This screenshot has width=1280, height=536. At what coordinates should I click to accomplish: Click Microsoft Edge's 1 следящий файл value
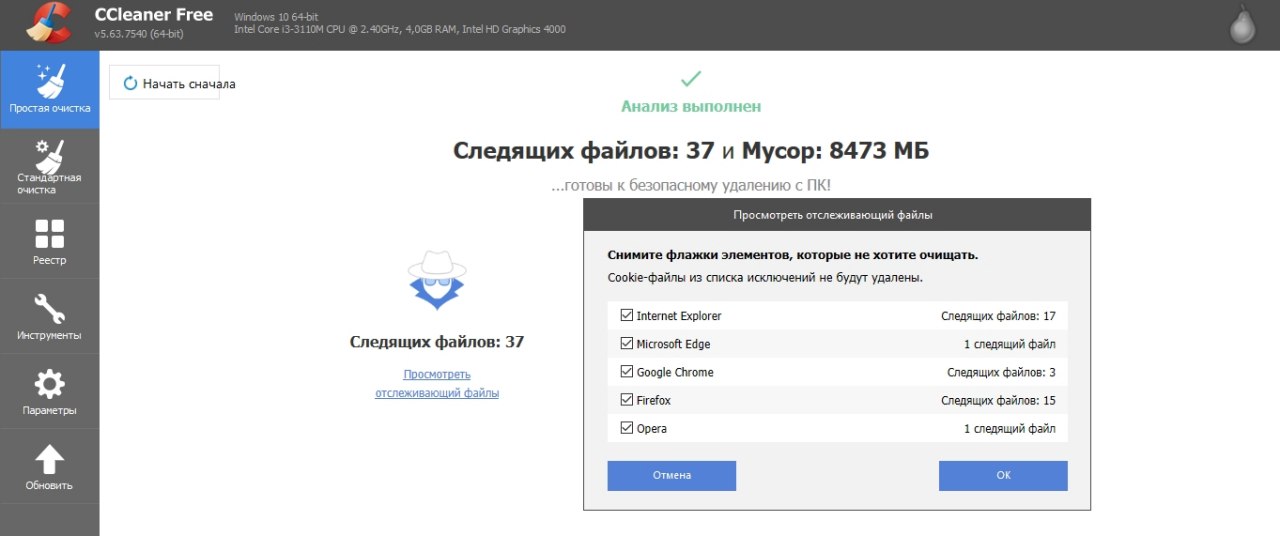[1010, 344]
